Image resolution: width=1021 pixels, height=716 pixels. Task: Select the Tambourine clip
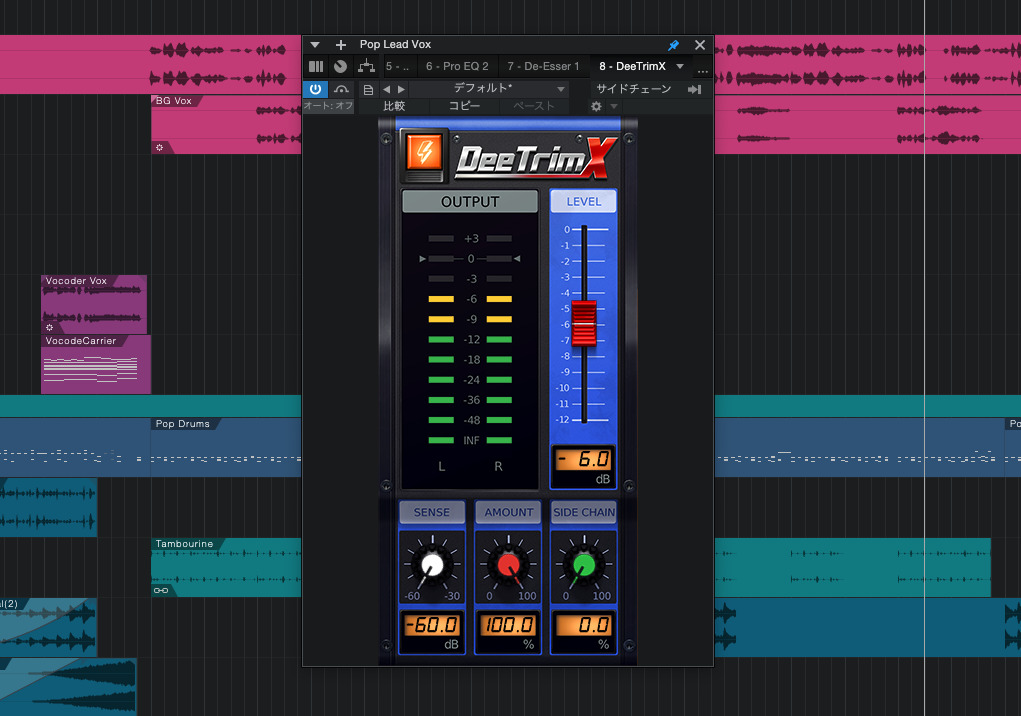[x=226, y=567]
